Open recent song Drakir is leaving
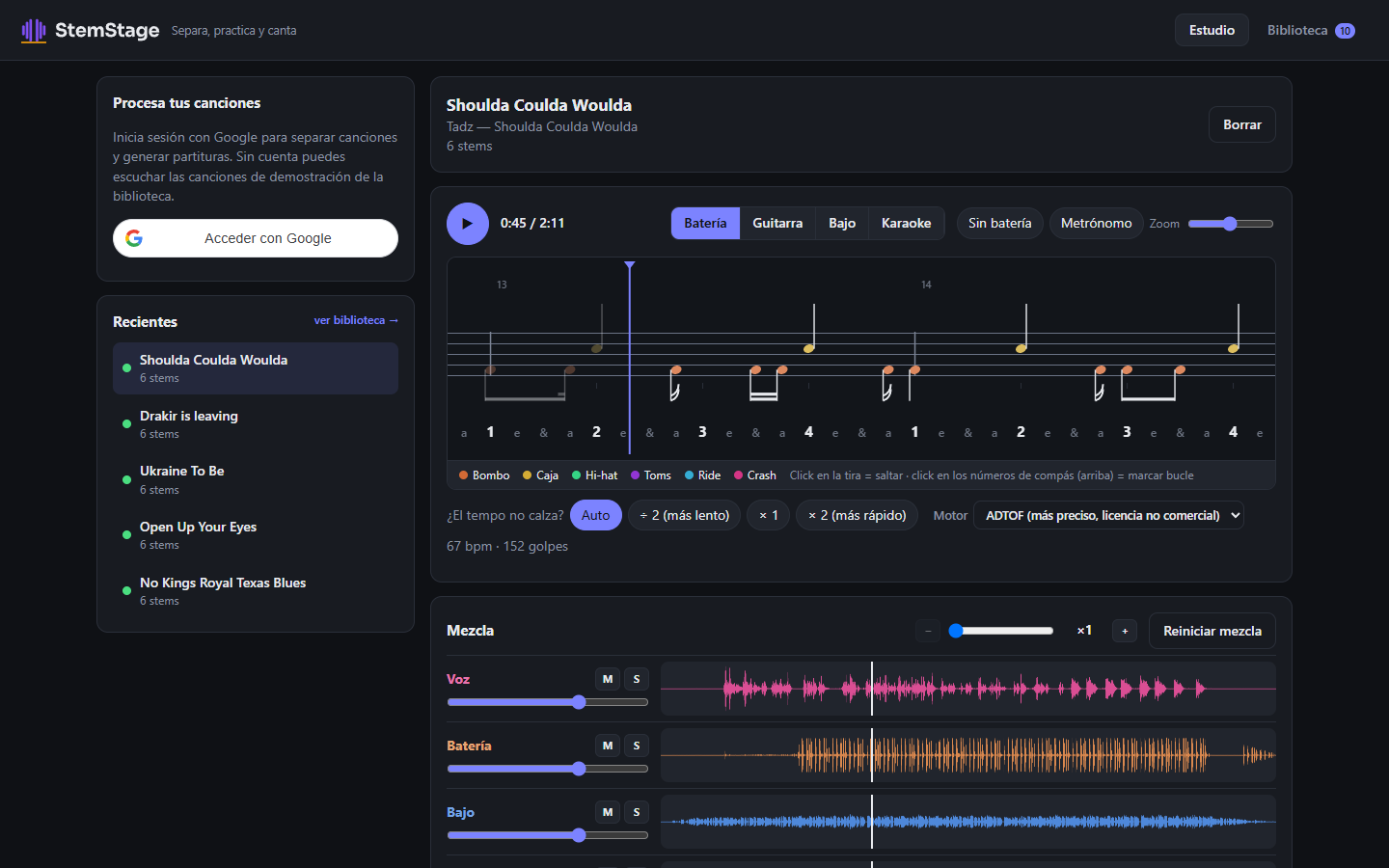Screen dimensions: 1389x868 [256, 424]
